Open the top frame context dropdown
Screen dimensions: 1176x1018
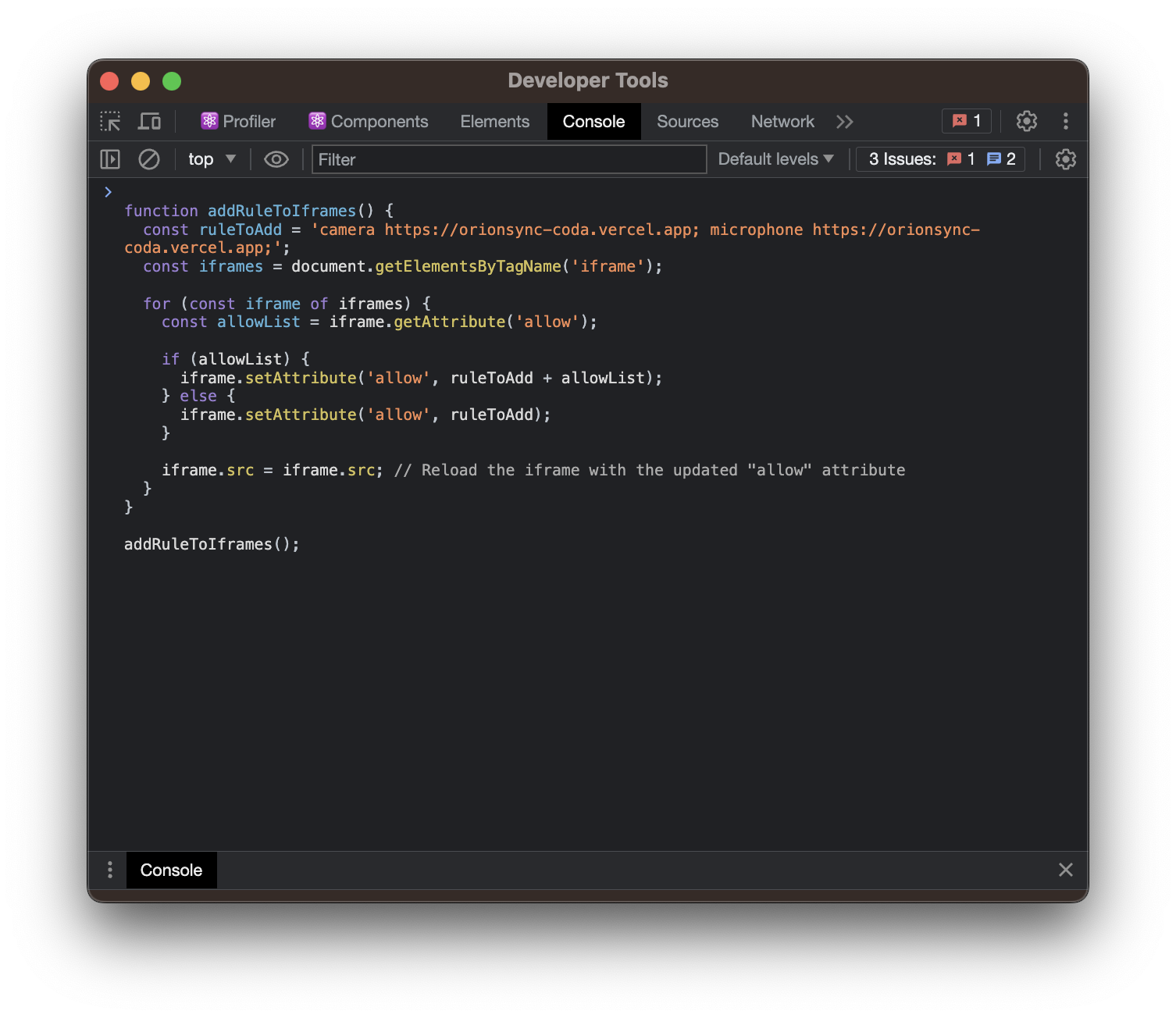click(x=209, y=159)
